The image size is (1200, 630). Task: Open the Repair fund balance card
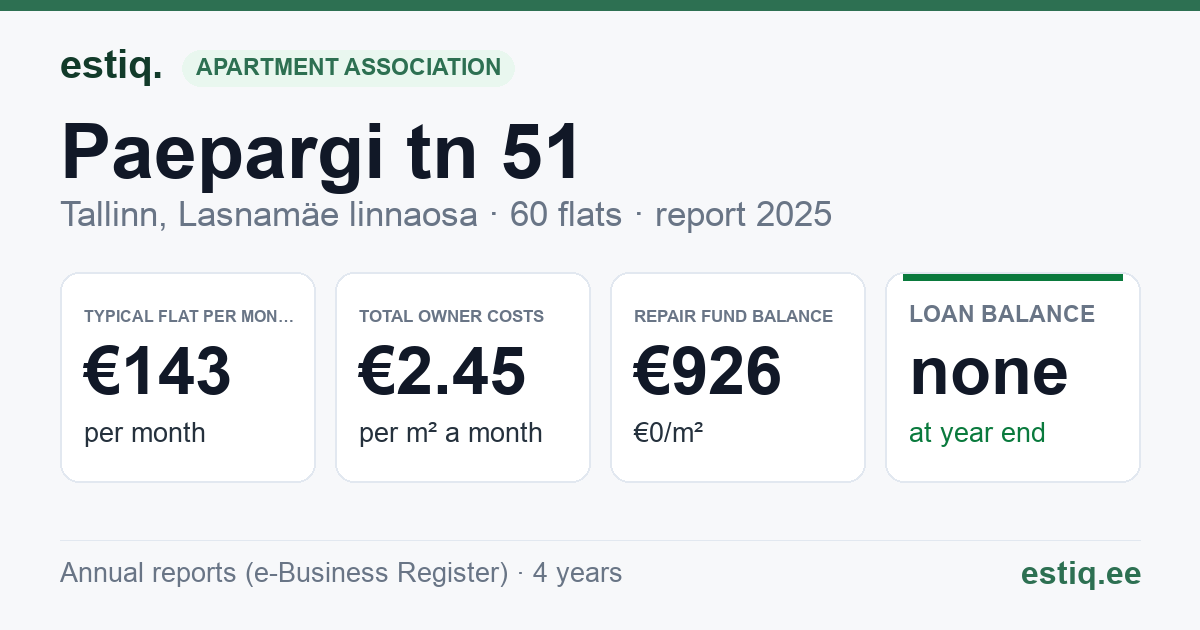(x=738, y=377)
